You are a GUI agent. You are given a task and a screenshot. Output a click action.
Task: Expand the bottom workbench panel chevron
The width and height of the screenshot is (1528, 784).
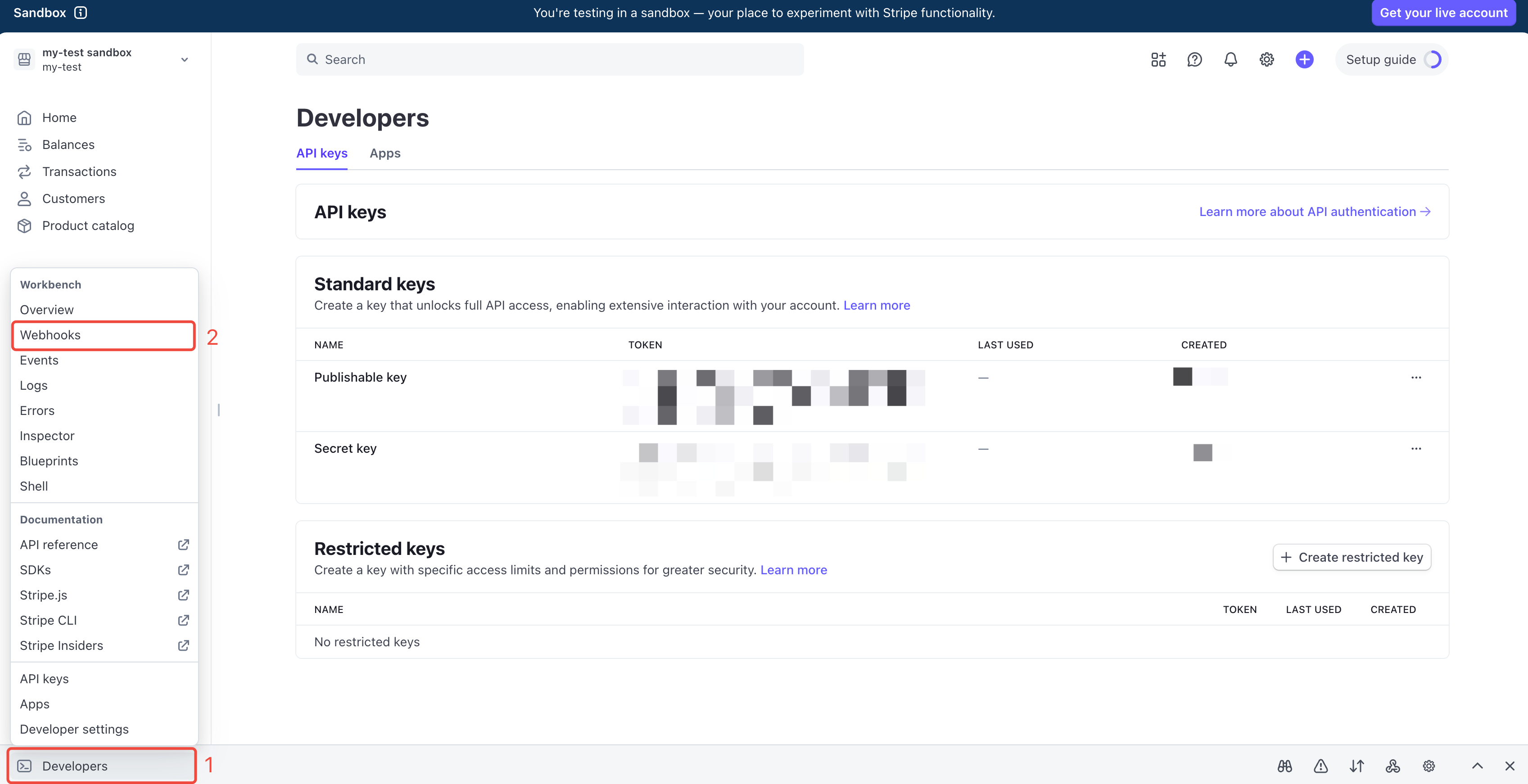coord(1477,766)
